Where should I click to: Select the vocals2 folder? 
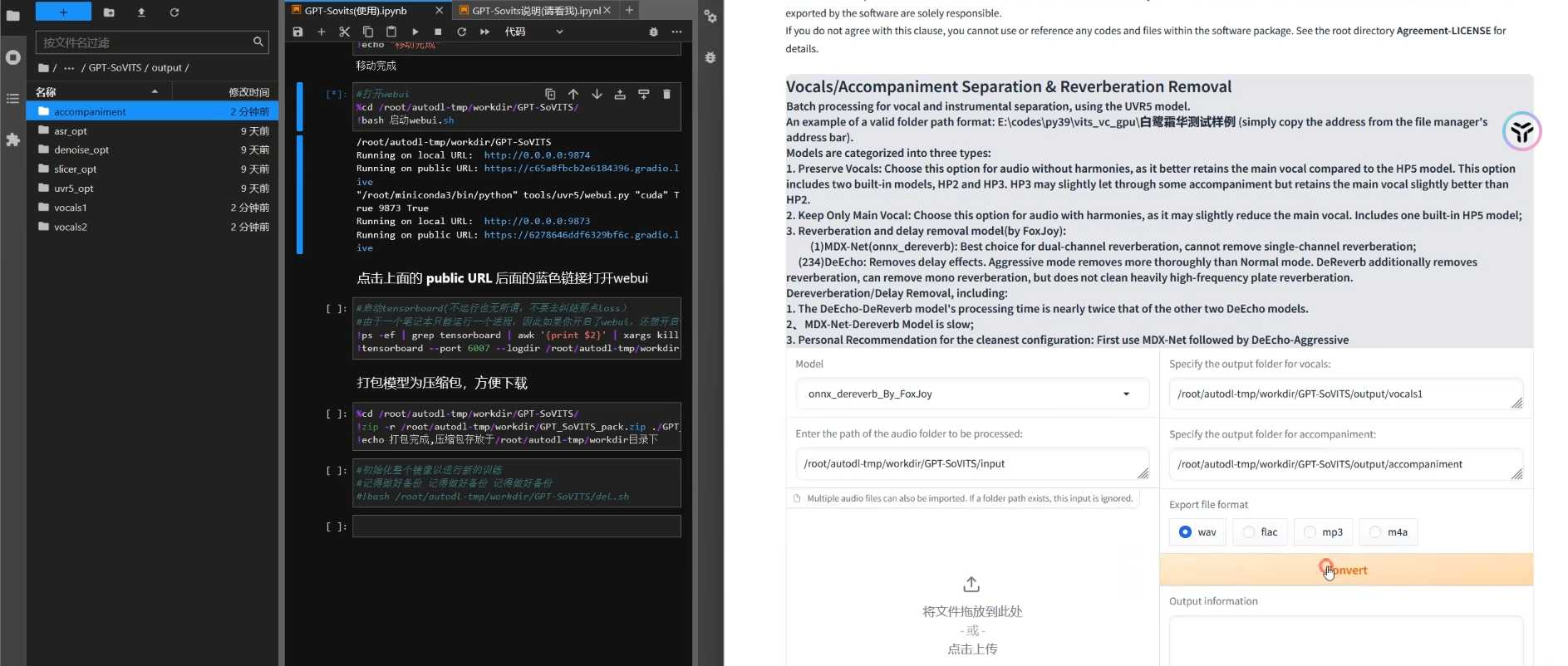click(152, 226)
